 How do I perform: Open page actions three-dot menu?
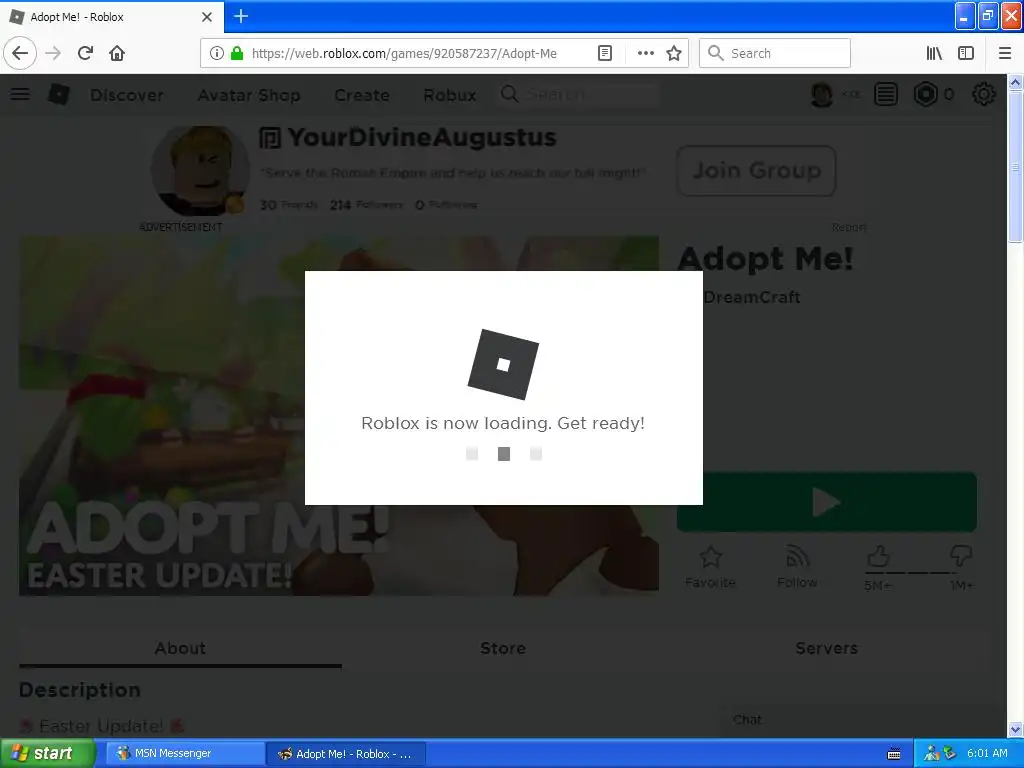click(x=645, y=53)
